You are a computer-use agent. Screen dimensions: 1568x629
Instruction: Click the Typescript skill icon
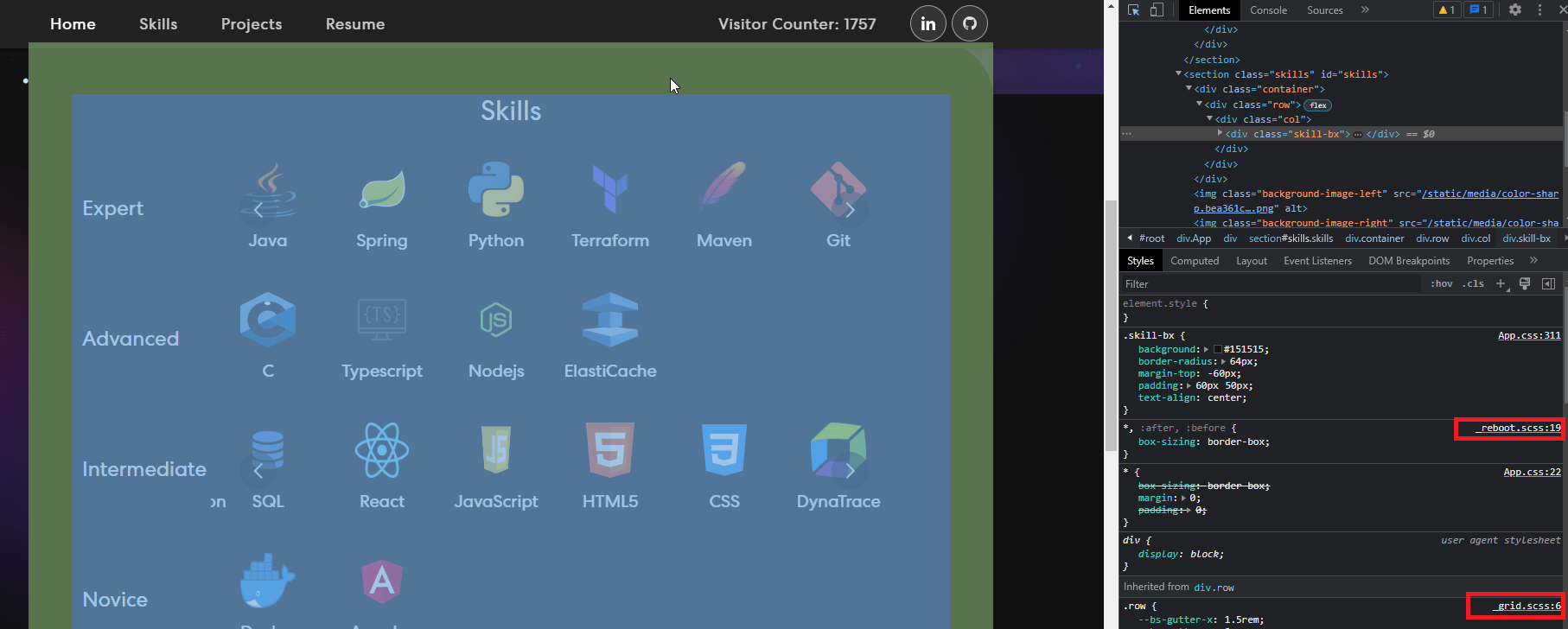click(x=382, y=320)
